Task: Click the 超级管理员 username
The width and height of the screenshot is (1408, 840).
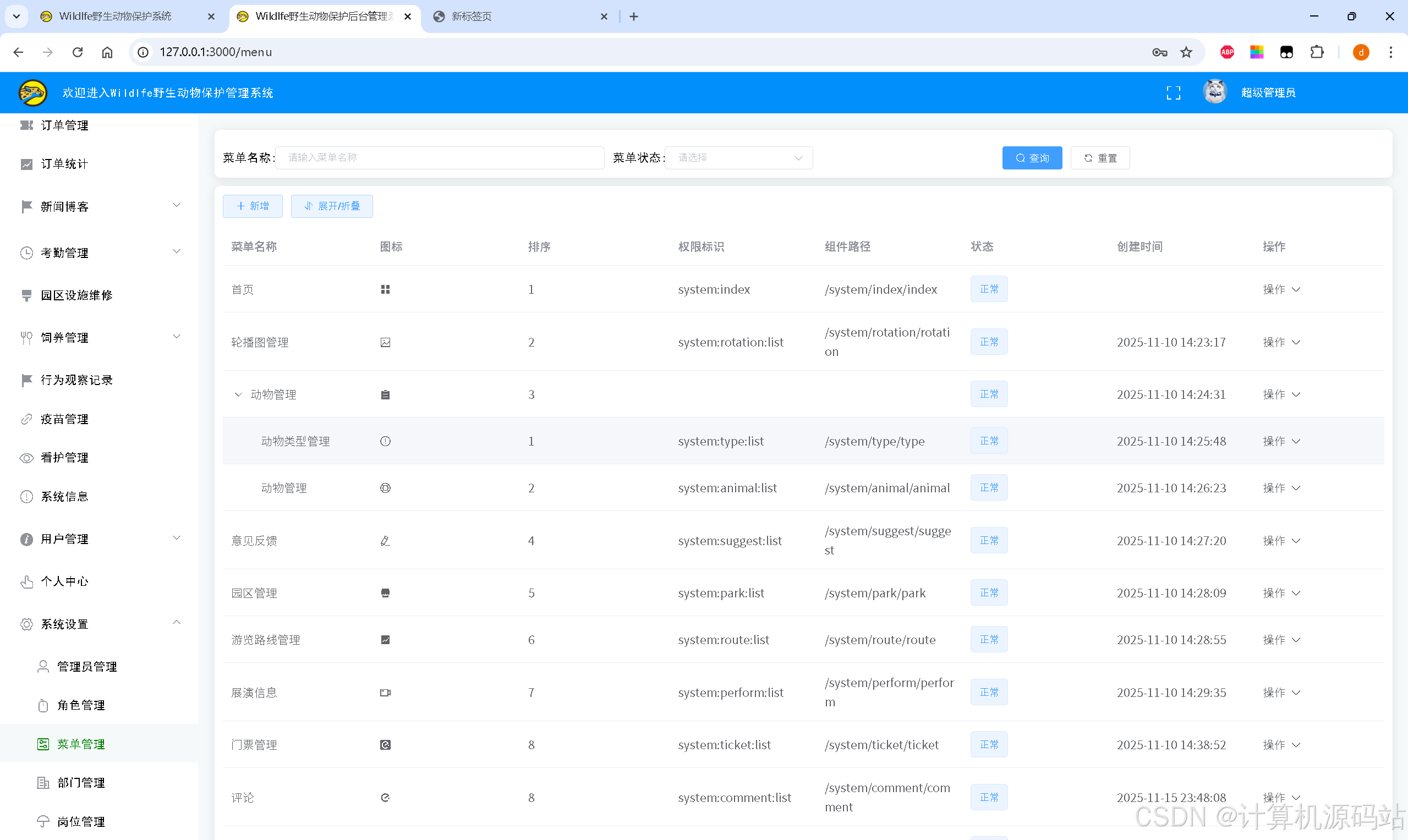Action: click(1268, 93)
